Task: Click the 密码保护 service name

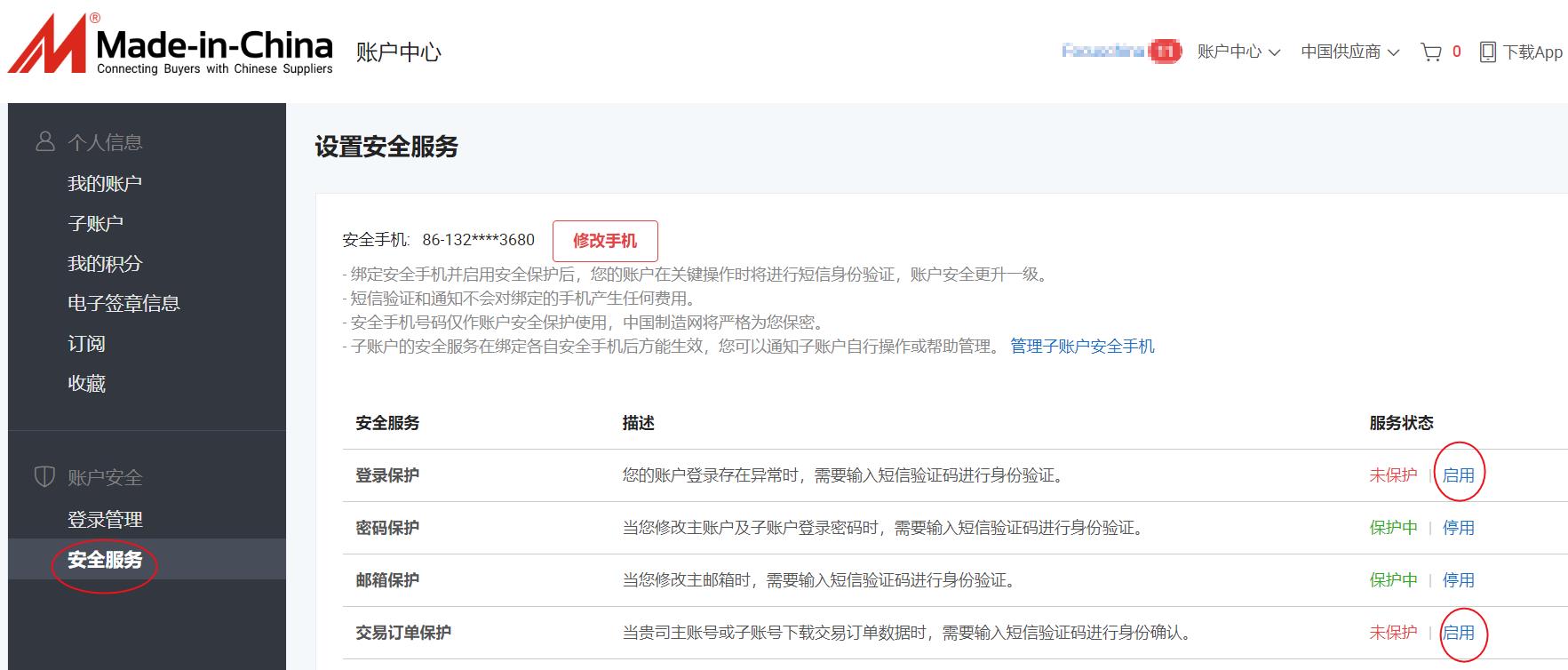Action: coord(387,528)
